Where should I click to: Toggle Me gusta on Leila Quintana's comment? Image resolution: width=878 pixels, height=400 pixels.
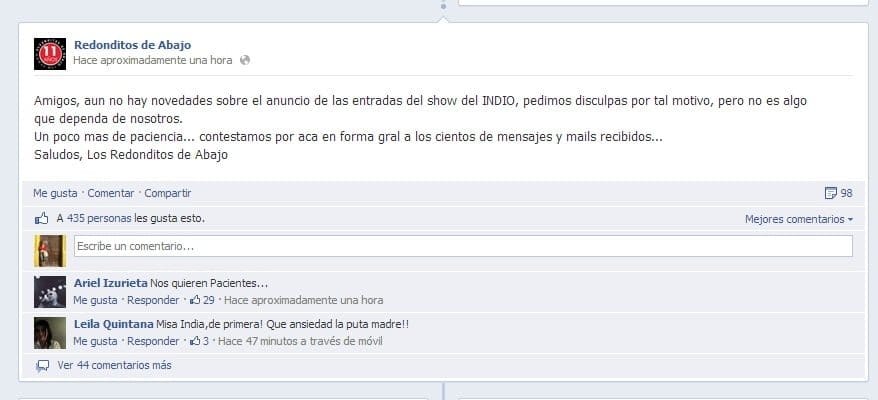(95, 341)
